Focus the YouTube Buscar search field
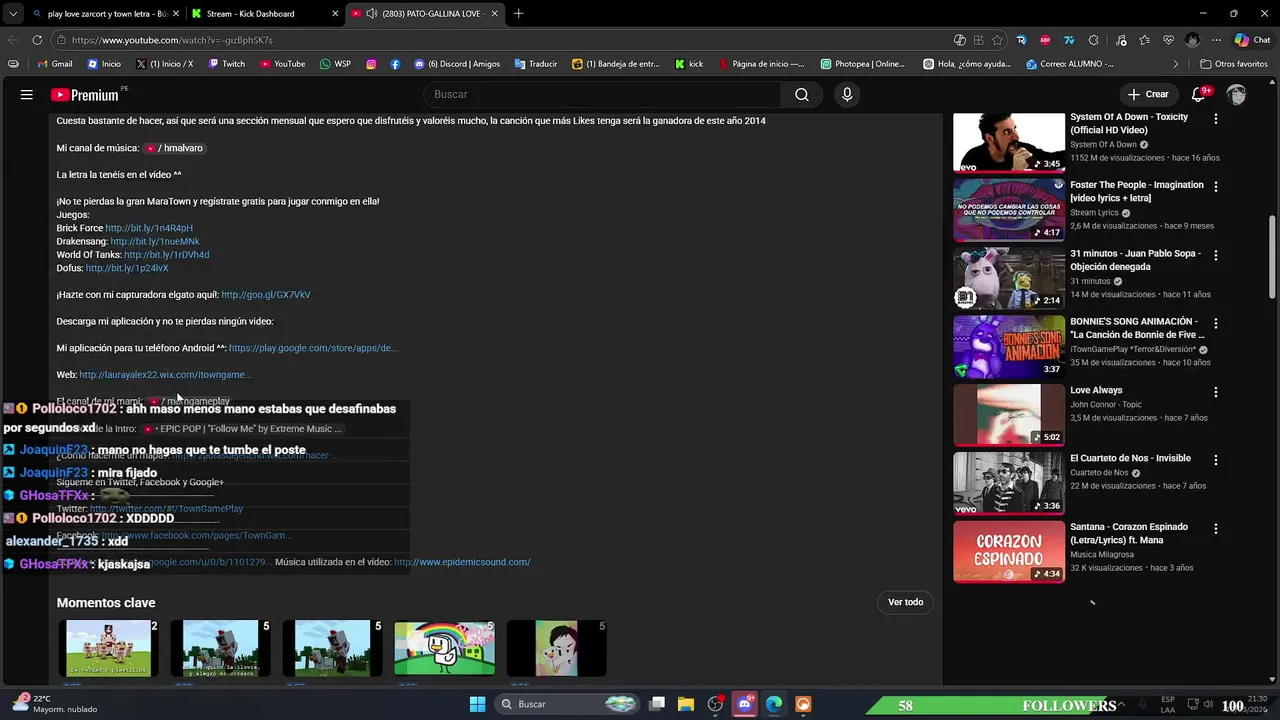 [x=602, y=94]
